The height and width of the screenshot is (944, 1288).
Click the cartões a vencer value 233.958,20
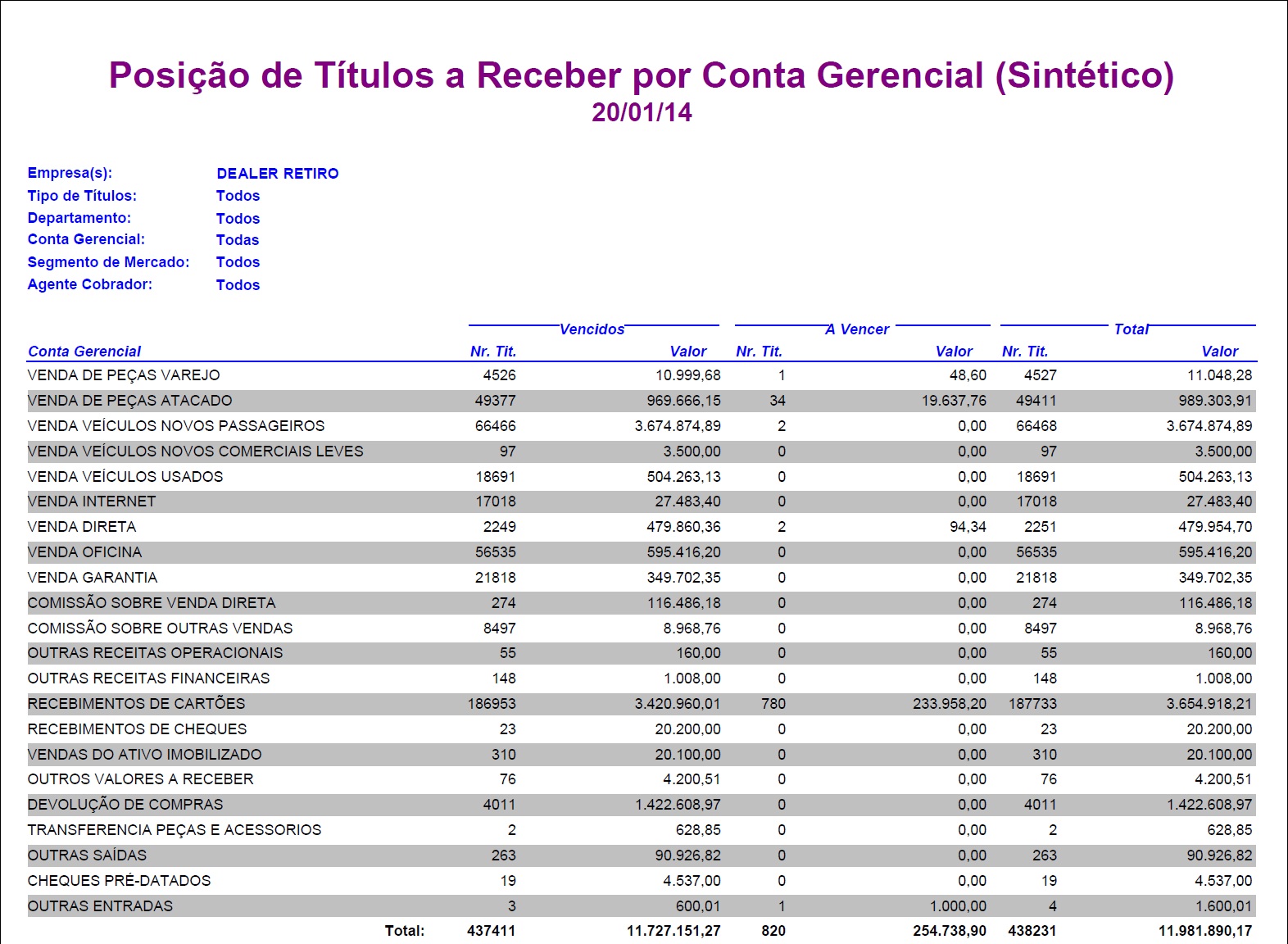coord(950,704)
